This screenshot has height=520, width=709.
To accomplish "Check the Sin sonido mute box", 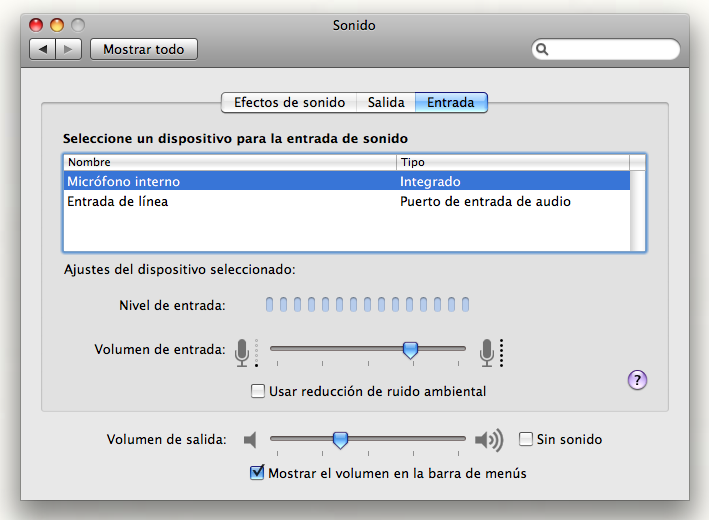I will [x=526, y=439].
